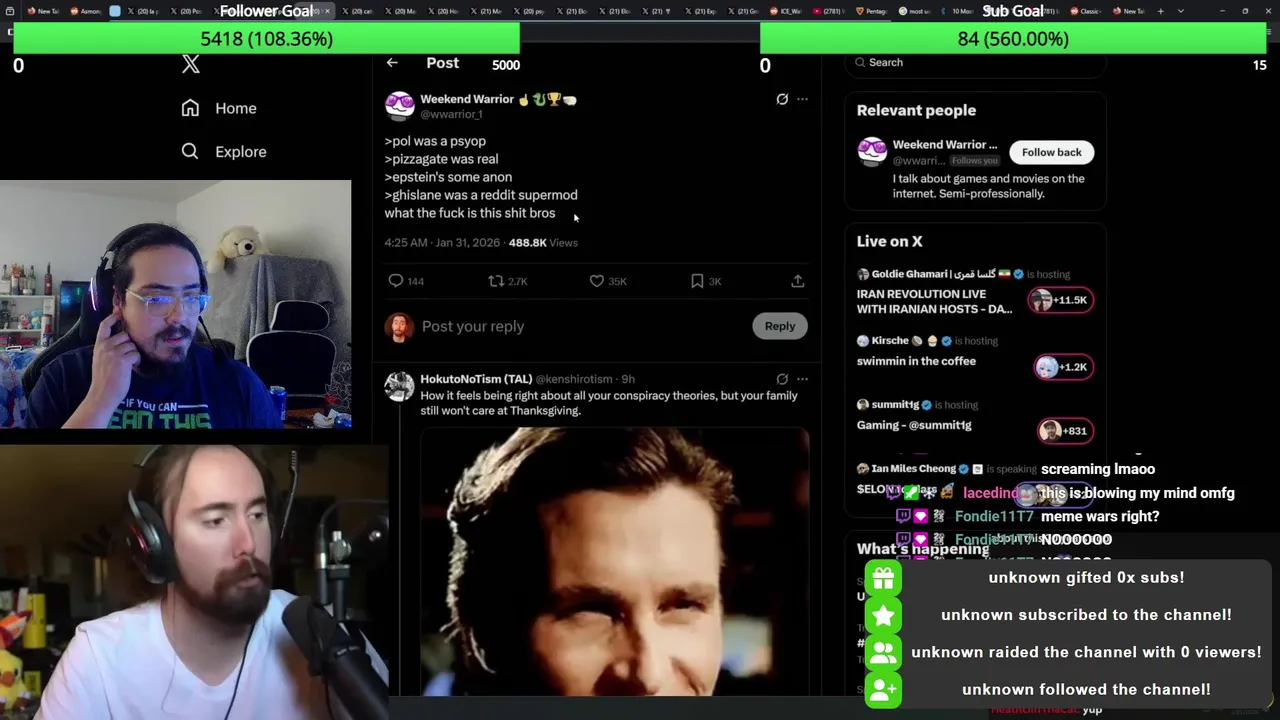Click the share icon on the post

coord(798,281)
